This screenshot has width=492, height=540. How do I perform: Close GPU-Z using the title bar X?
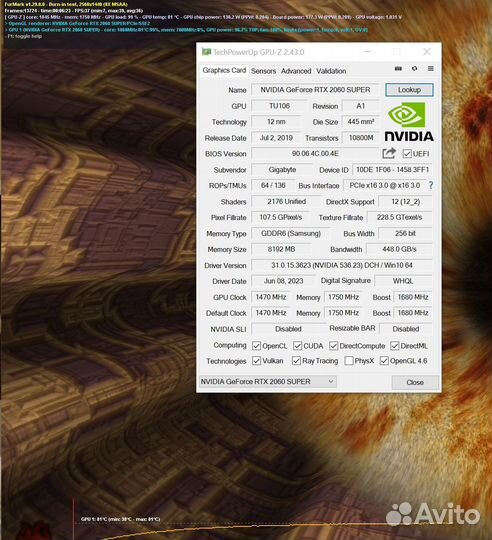click(427, 52)
